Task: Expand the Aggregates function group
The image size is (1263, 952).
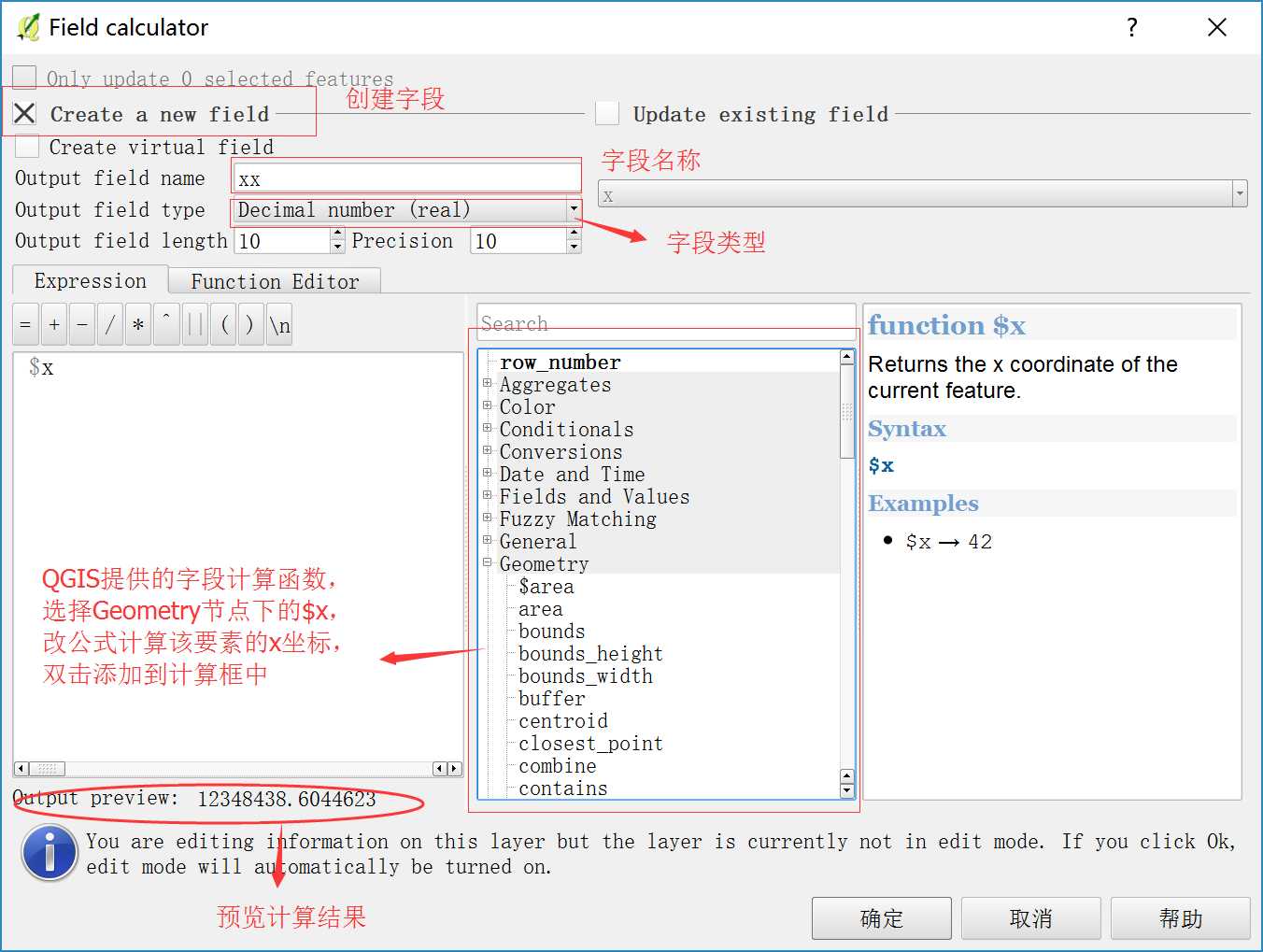Action: click(x=487, y=383)
